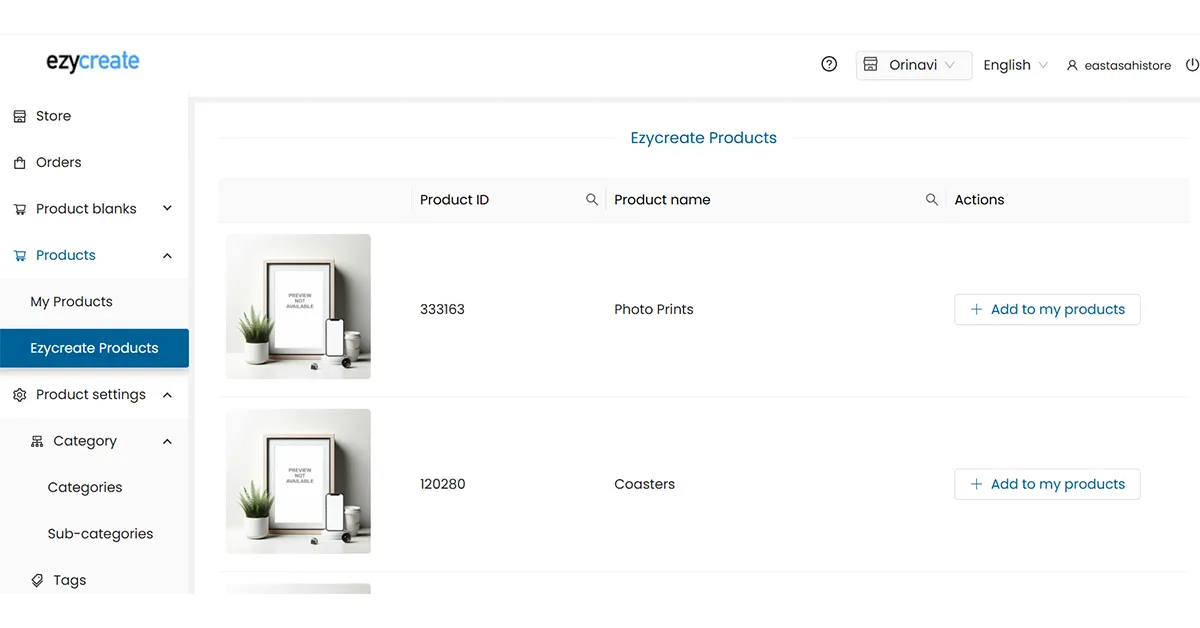Collapse Product settings chevron
Image resolution: width=1200 pixels, height=628 pixels.
[167, 395]
